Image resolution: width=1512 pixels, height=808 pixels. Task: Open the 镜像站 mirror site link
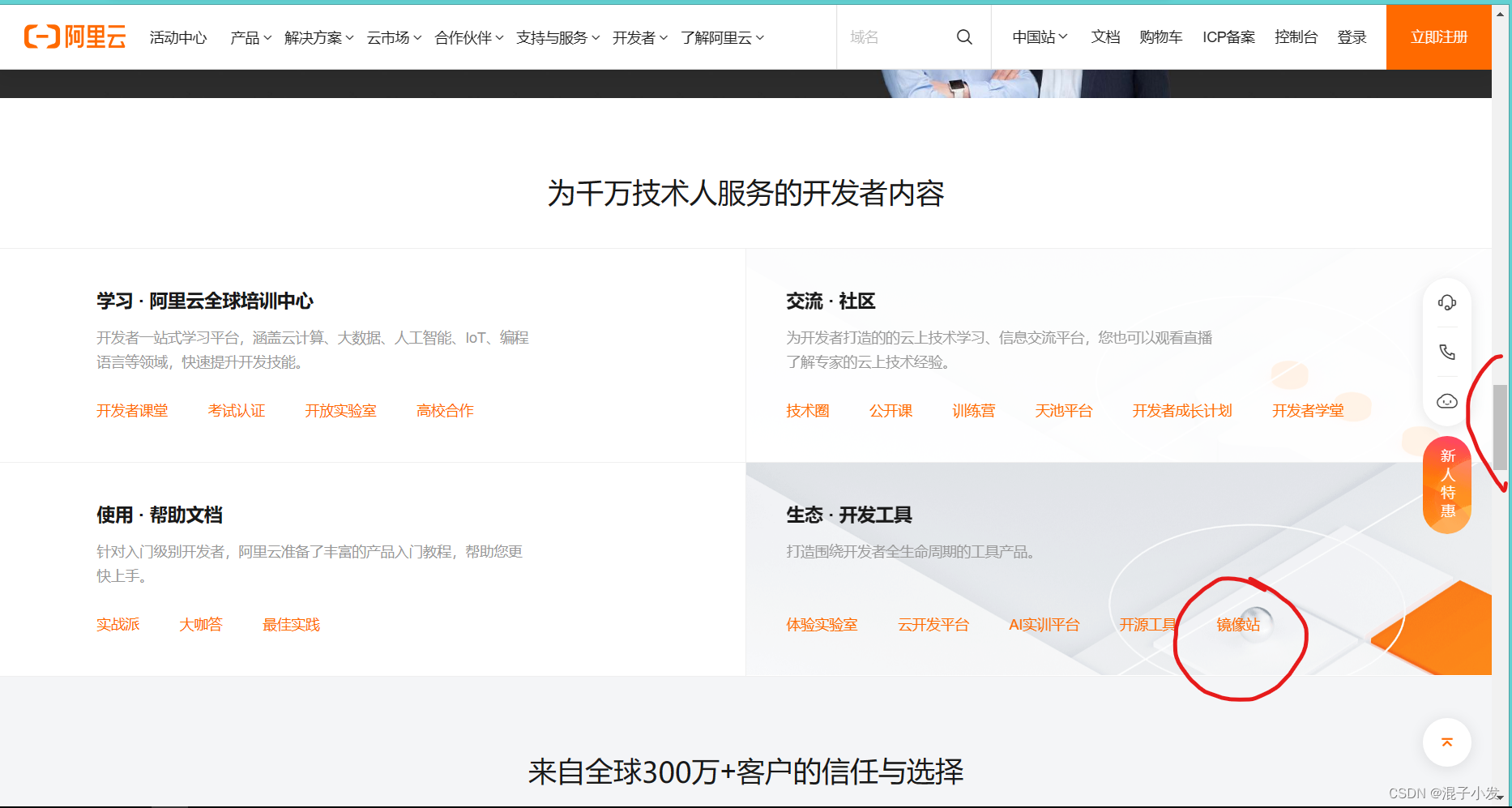(1238, 625)
